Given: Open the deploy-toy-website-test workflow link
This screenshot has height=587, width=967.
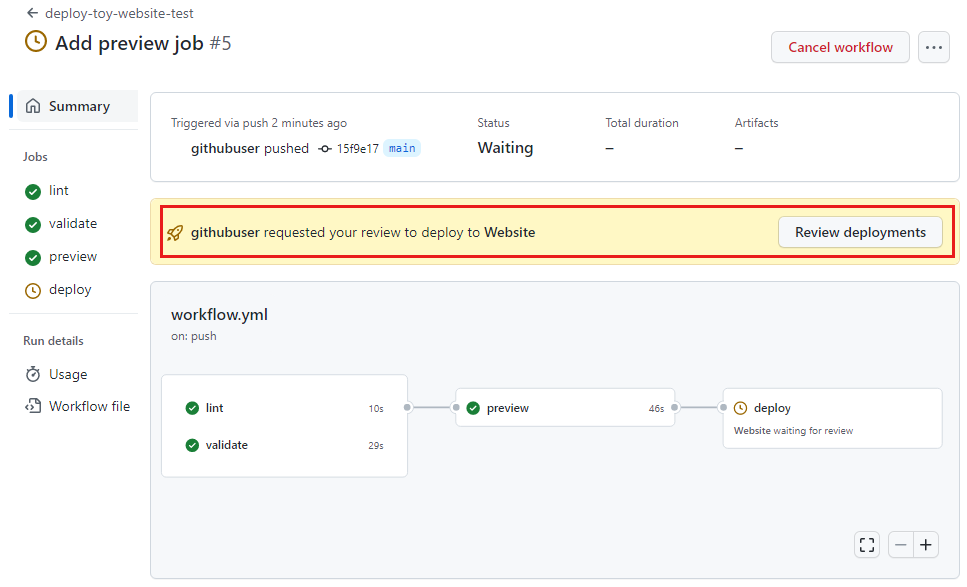Looking at the screenshot, I should (x=119, y=13).
